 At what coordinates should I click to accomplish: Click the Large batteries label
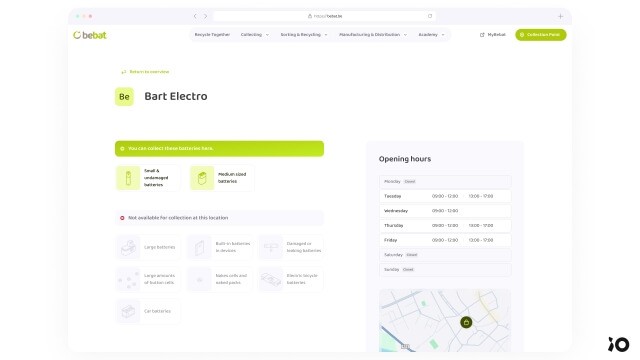[160, 247]
